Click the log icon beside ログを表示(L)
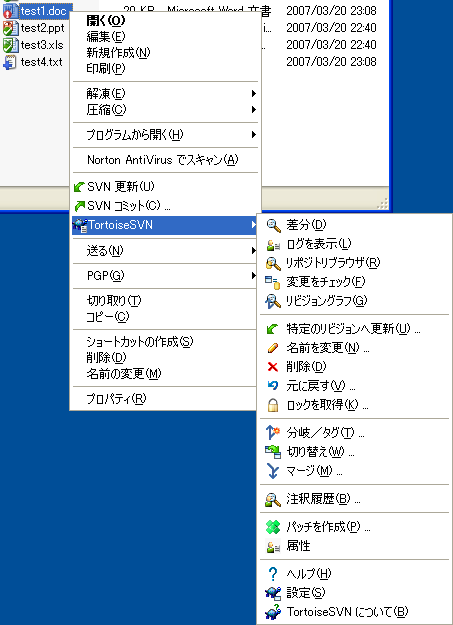453x625 pixels. [274, 244]
